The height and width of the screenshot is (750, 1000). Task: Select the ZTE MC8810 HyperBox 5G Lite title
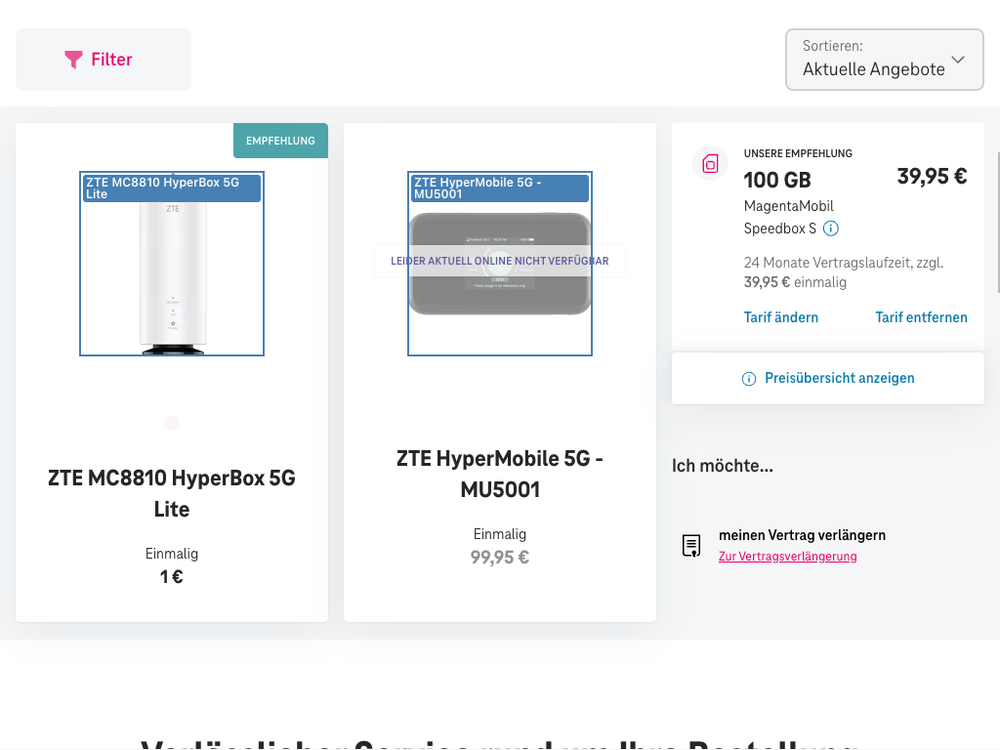tap(171, 493)
